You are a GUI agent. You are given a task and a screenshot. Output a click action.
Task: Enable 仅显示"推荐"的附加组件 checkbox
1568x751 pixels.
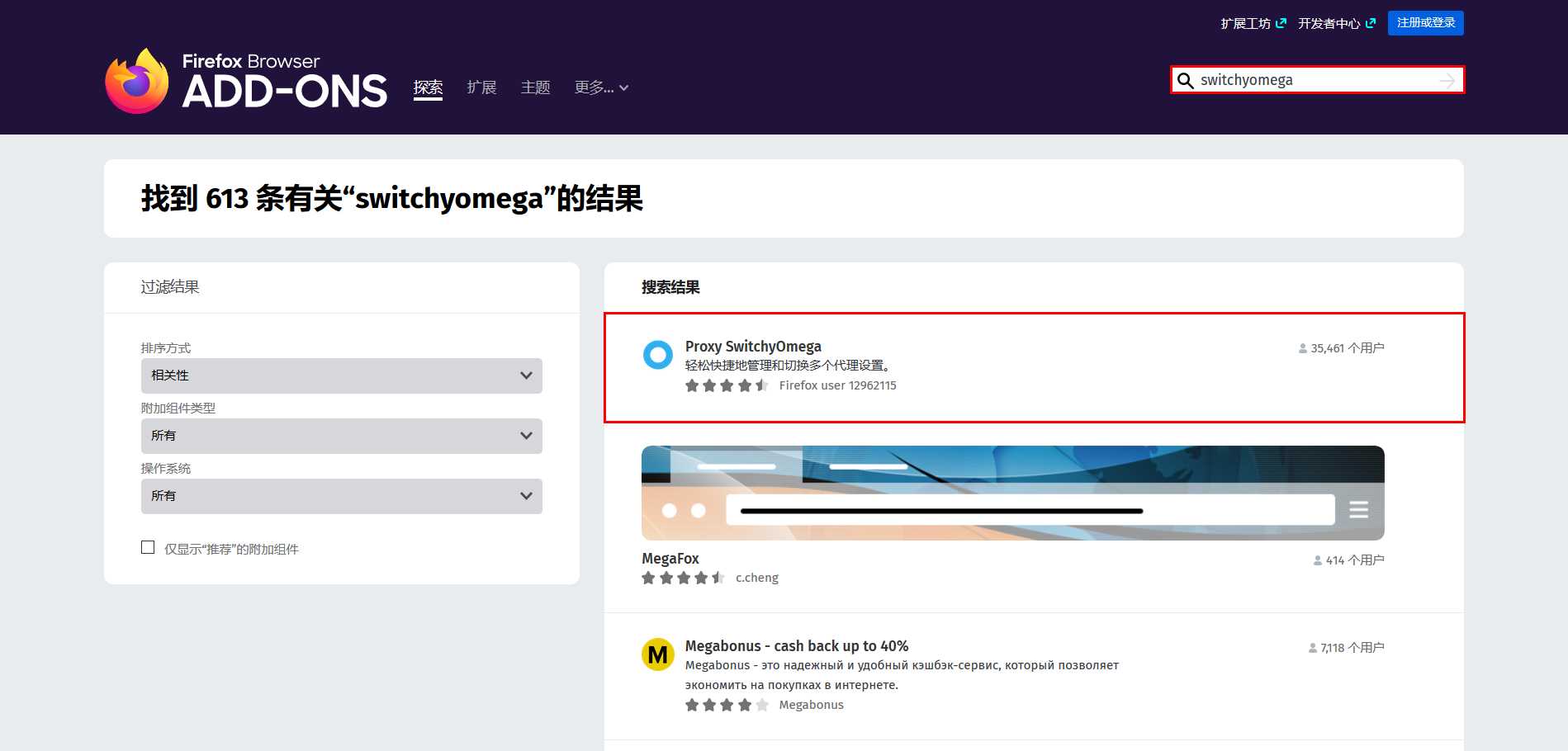point(148,547)
